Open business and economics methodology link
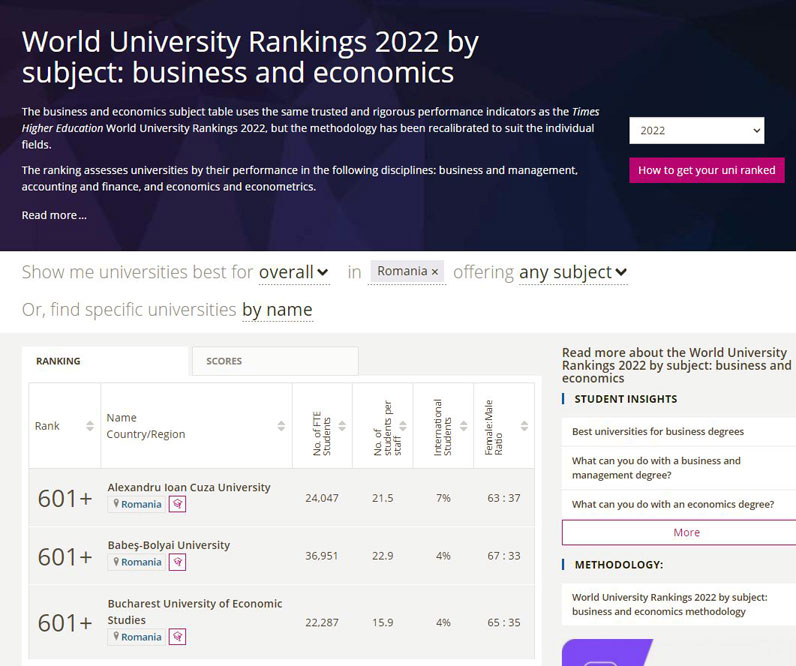The image size is (796, 666). (x=670, y=604)
